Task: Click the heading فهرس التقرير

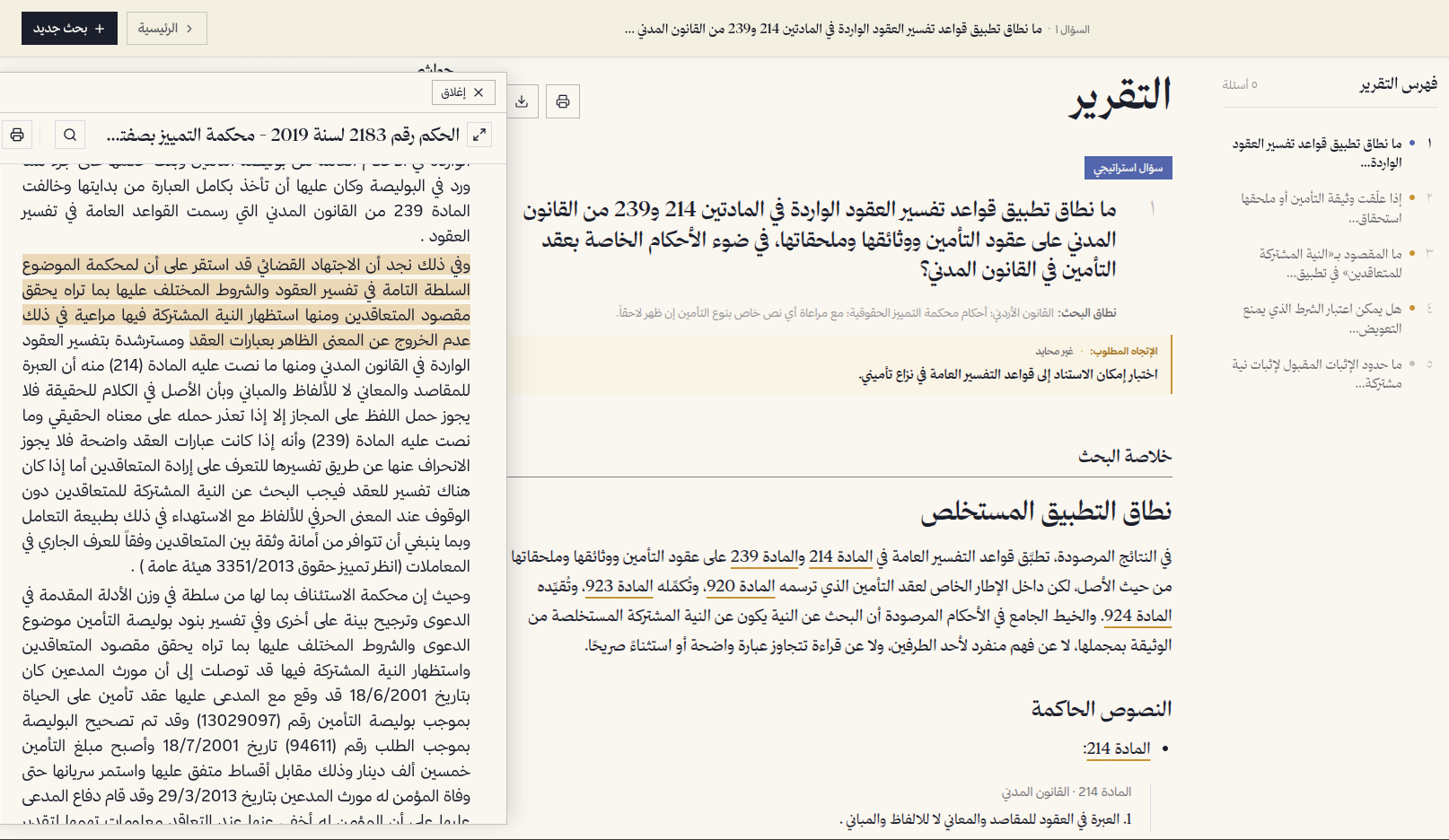Action: [x=1398, y=84]
